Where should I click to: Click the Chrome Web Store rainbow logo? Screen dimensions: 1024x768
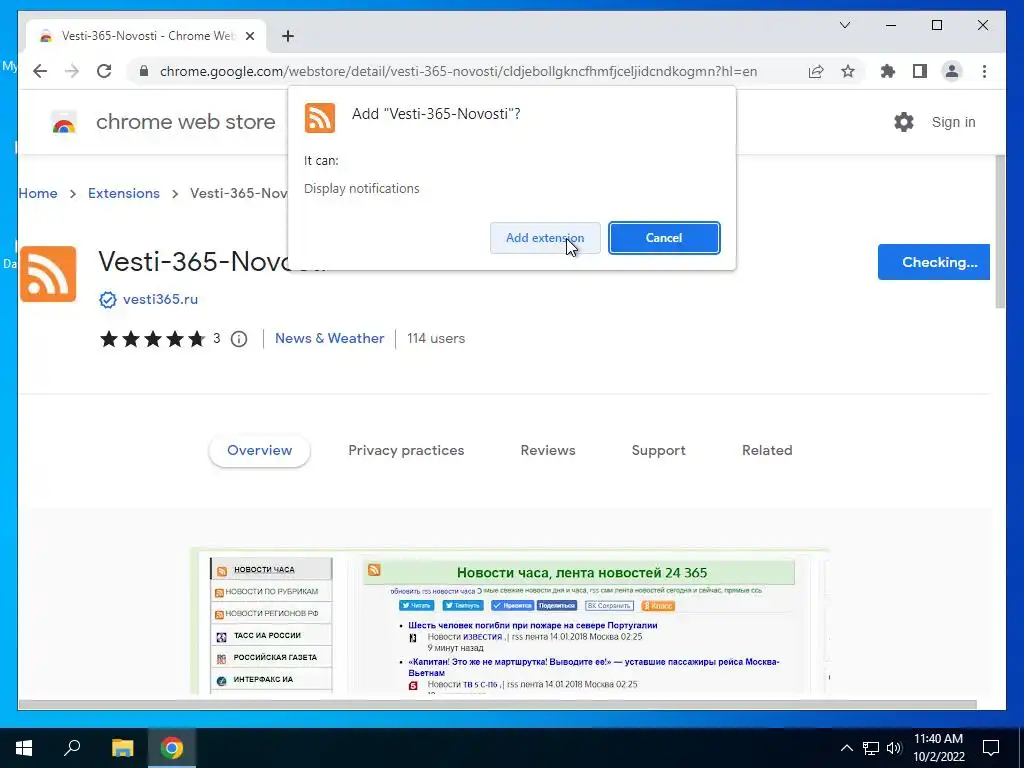(x=63, y=122)
